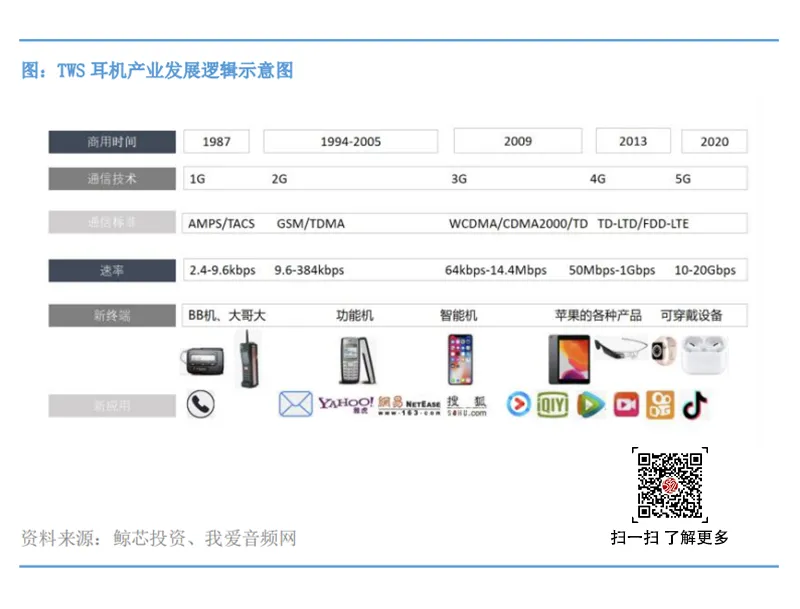This screenshot has width=800, height=609.
Task: Click the 2G label
Action: point(279,179)
